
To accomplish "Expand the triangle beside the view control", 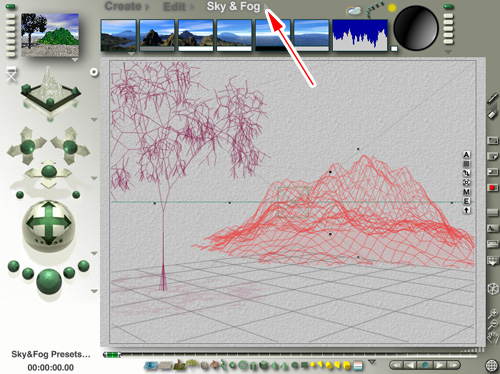I will [94, 119].
